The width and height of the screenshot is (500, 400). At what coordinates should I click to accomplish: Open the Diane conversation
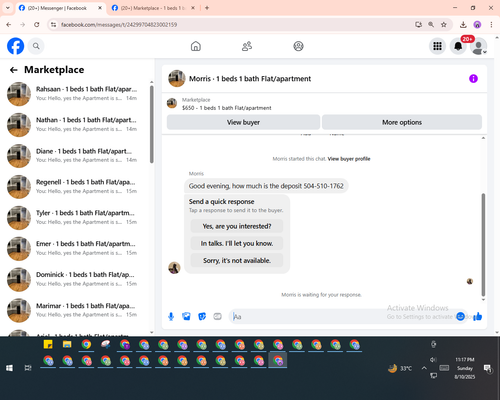coord(77,156)
